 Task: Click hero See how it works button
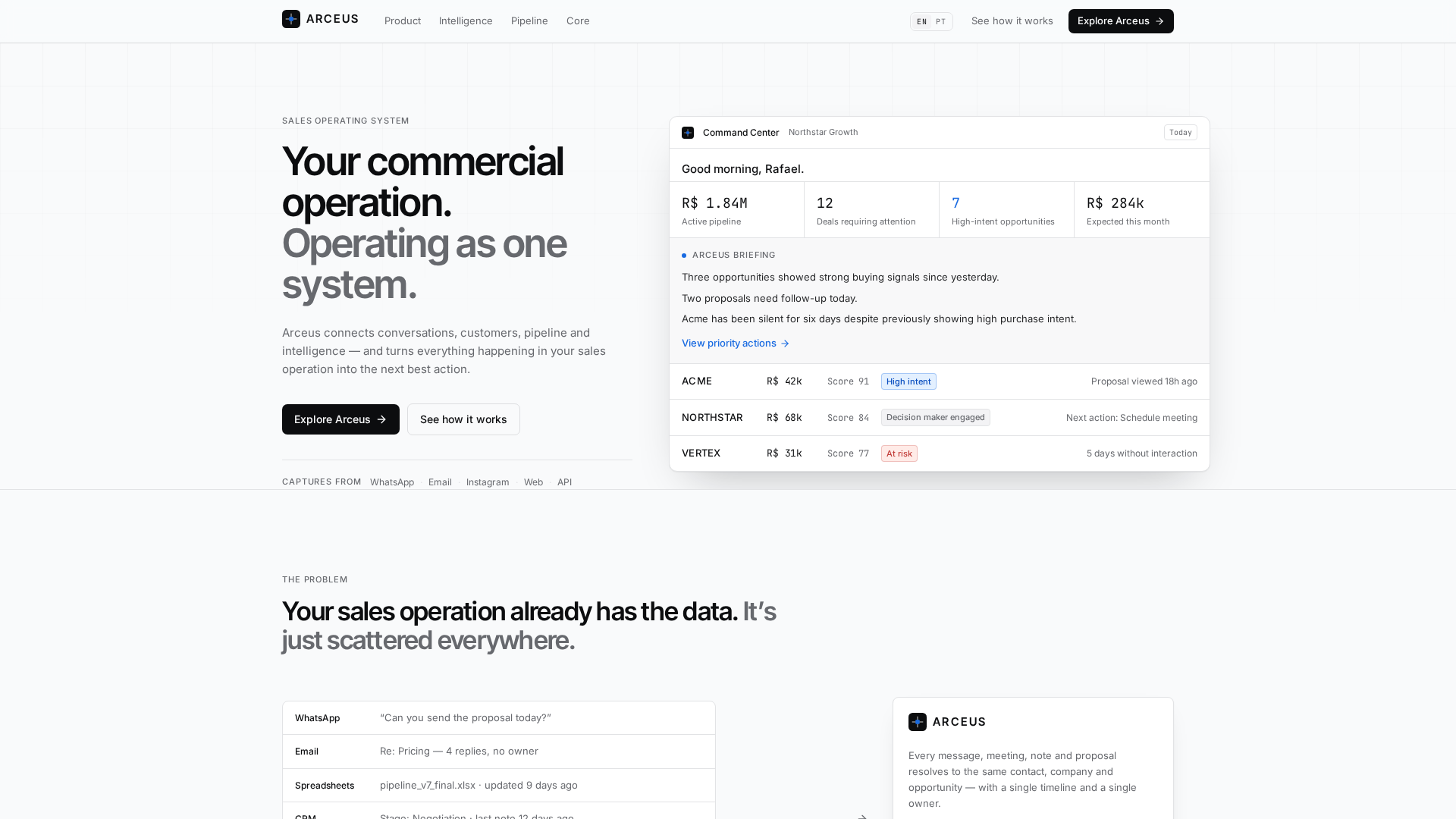(463, 419)
